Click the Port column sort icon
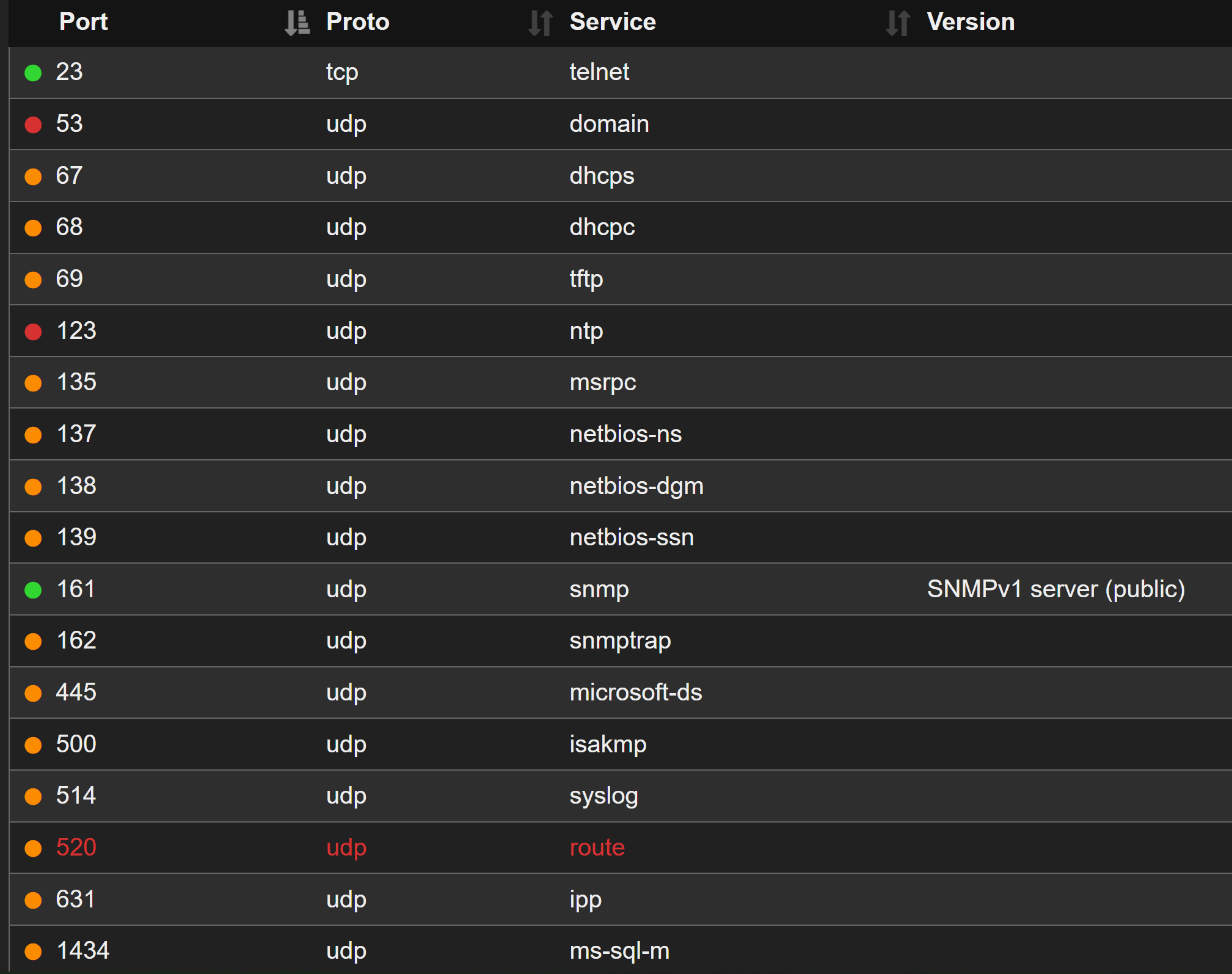Image resolution: width=1232 pixels, height=974 pixels. tap(297, 23)
